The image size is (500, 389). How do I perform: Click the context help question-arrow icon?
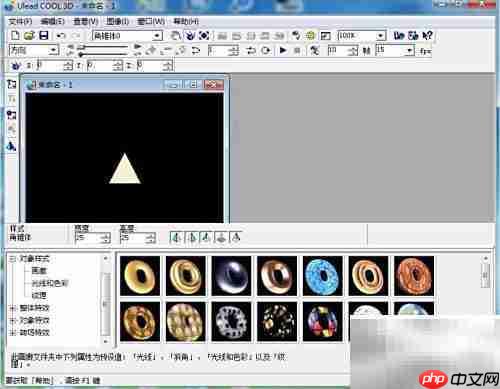(x=427, y=35)
